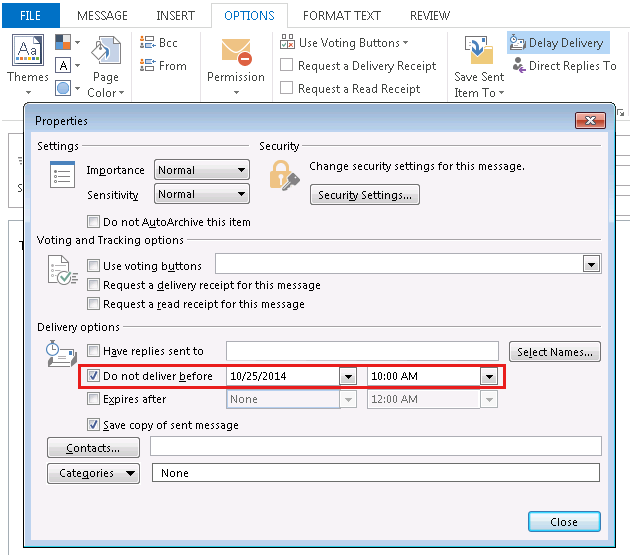Click the Security padlock and key icon
The image size is (632, 557).
284,175
